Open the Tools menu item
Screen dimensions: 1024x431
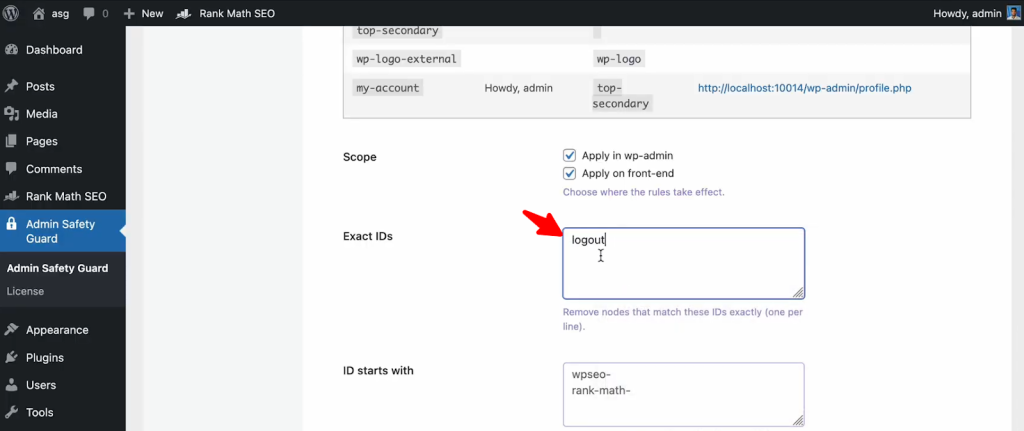coord(40,412)
